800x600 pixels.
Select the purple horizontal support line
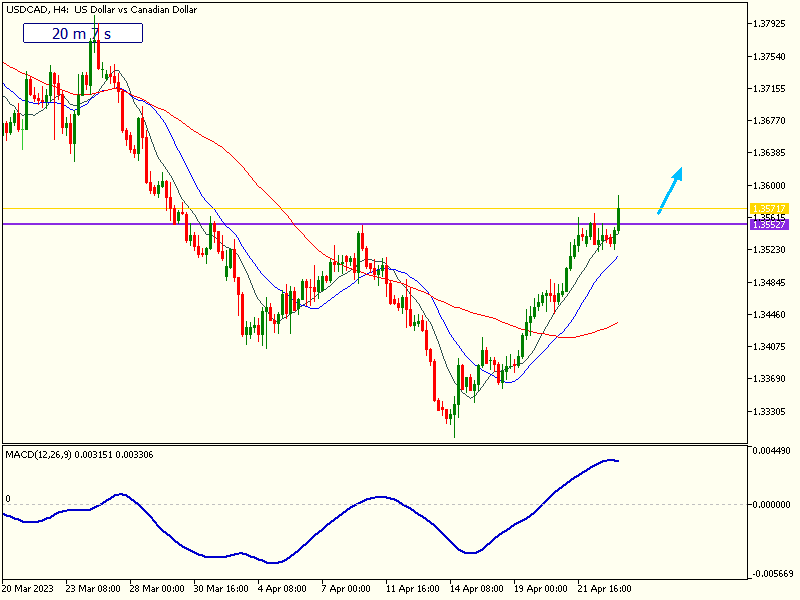point(300,224)
